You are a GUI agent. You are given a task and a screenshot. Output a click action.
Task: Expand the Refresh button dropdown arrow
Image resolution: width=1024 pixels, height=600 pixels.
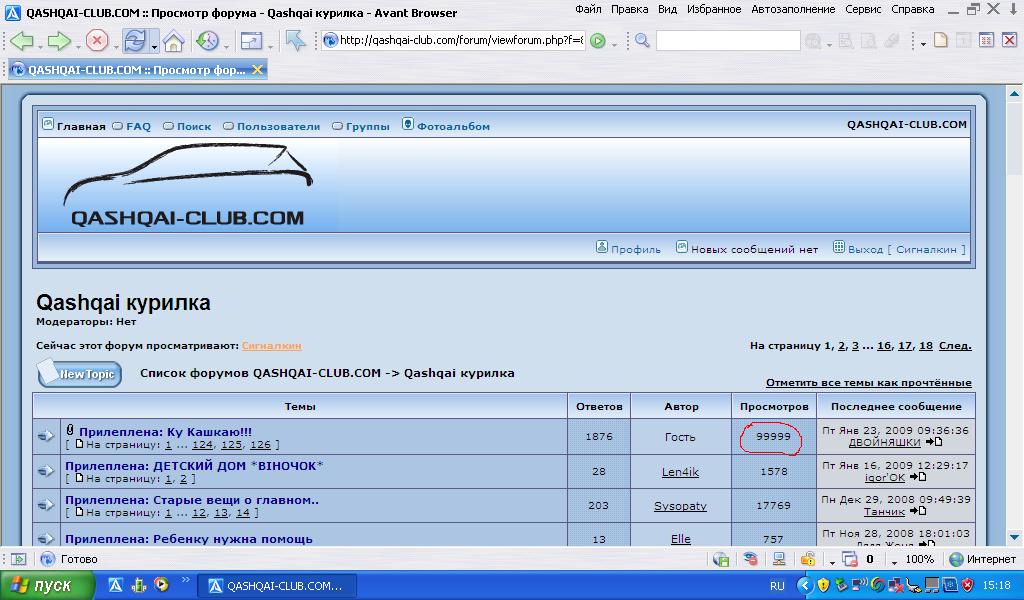point(154,45)
